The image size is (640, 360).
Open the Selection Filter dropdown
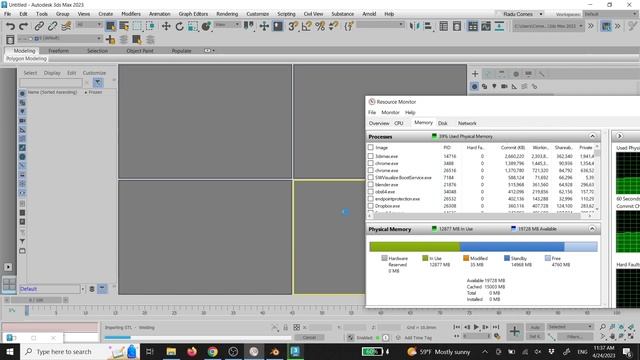click(89, 25)
